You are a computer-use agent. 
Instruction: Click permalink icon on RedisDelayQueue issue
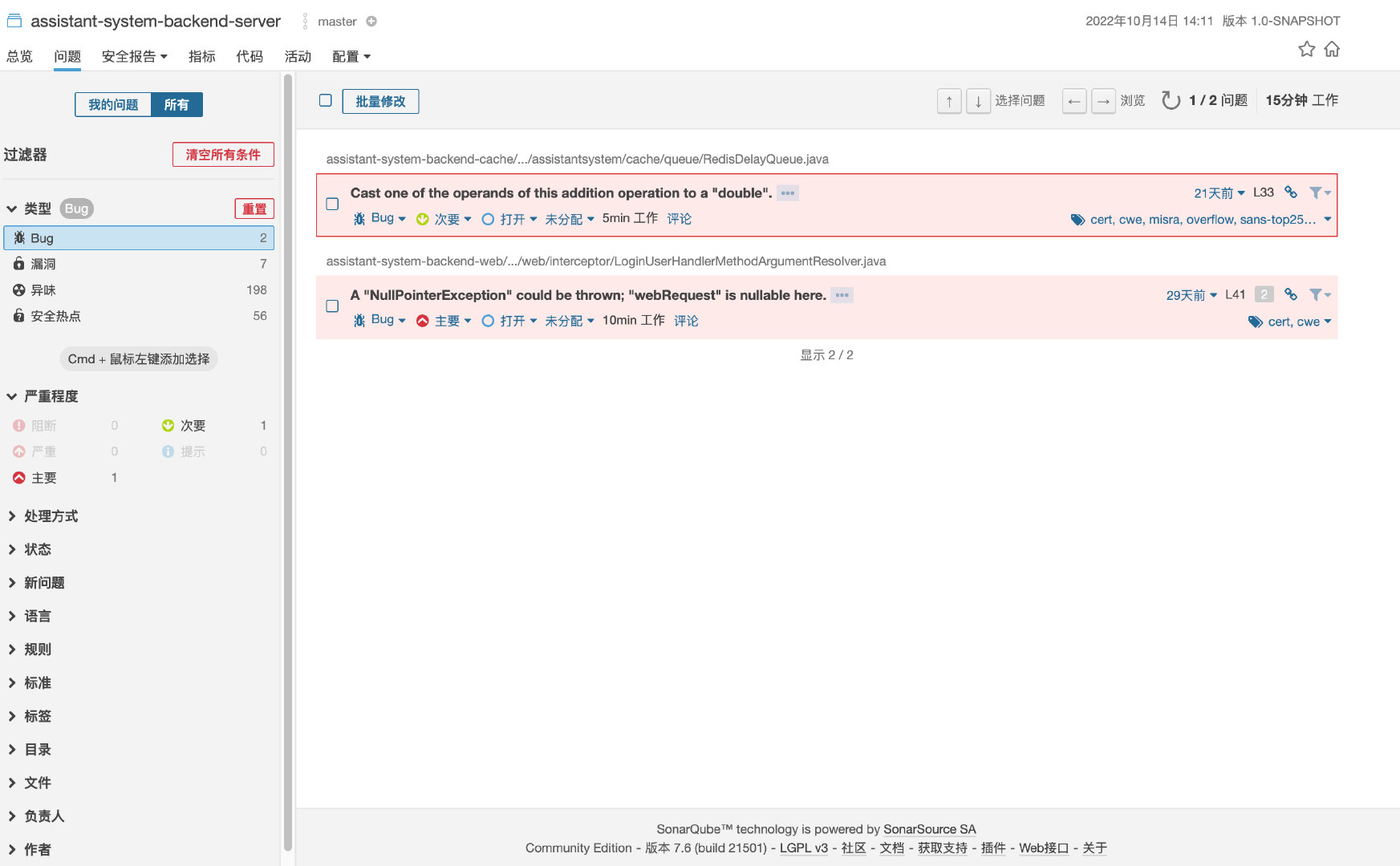(1290, 192)
